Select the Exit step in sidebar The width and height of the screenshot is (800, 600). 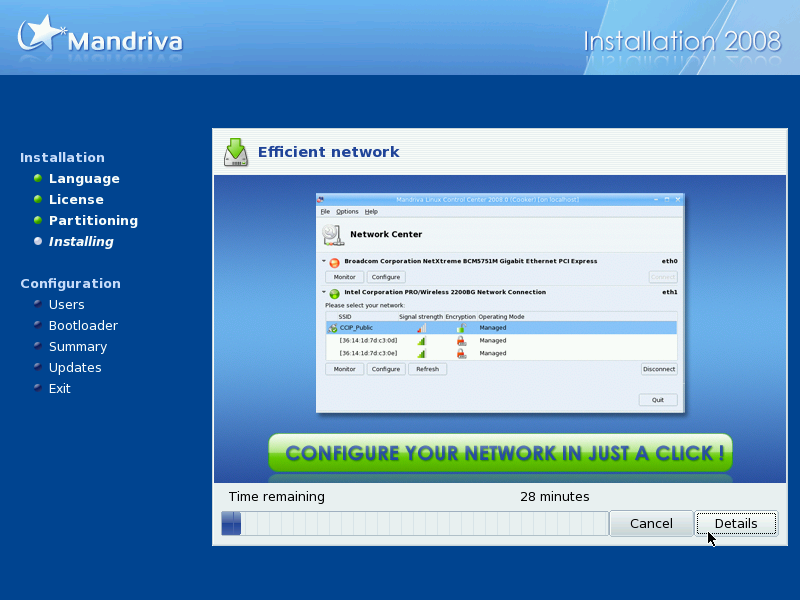tap(60, 389)
